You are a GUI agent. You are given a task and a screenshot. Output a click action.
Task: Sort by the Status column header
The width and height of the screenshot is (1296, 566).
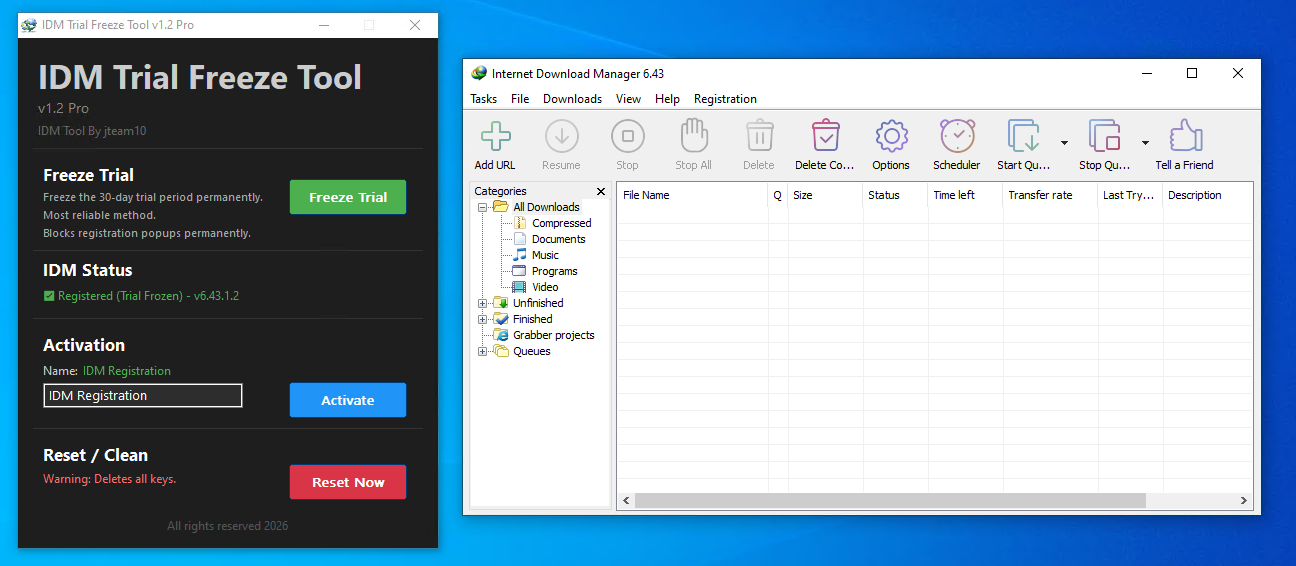click(895, 195)
